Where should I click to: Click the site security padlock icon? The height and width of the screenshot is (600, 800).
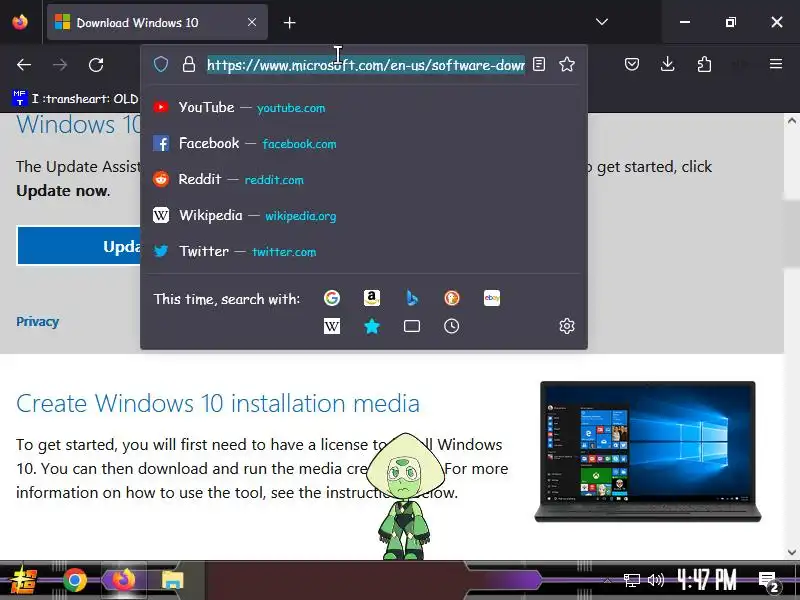189,64
